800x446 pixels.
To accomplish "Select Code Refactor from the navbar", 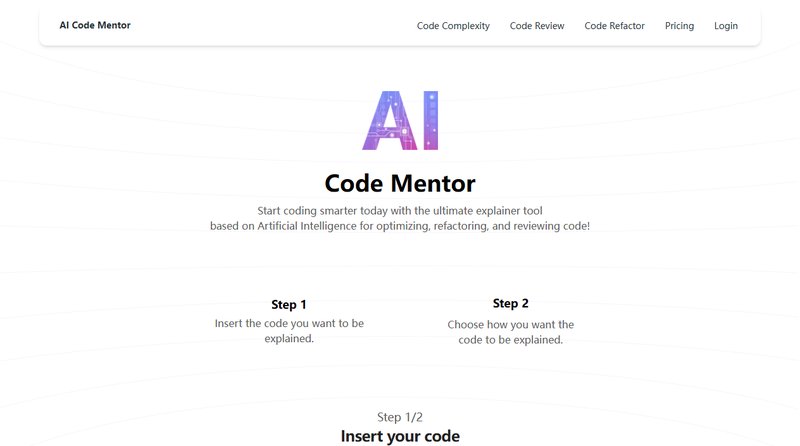I will tap(614, 26).
